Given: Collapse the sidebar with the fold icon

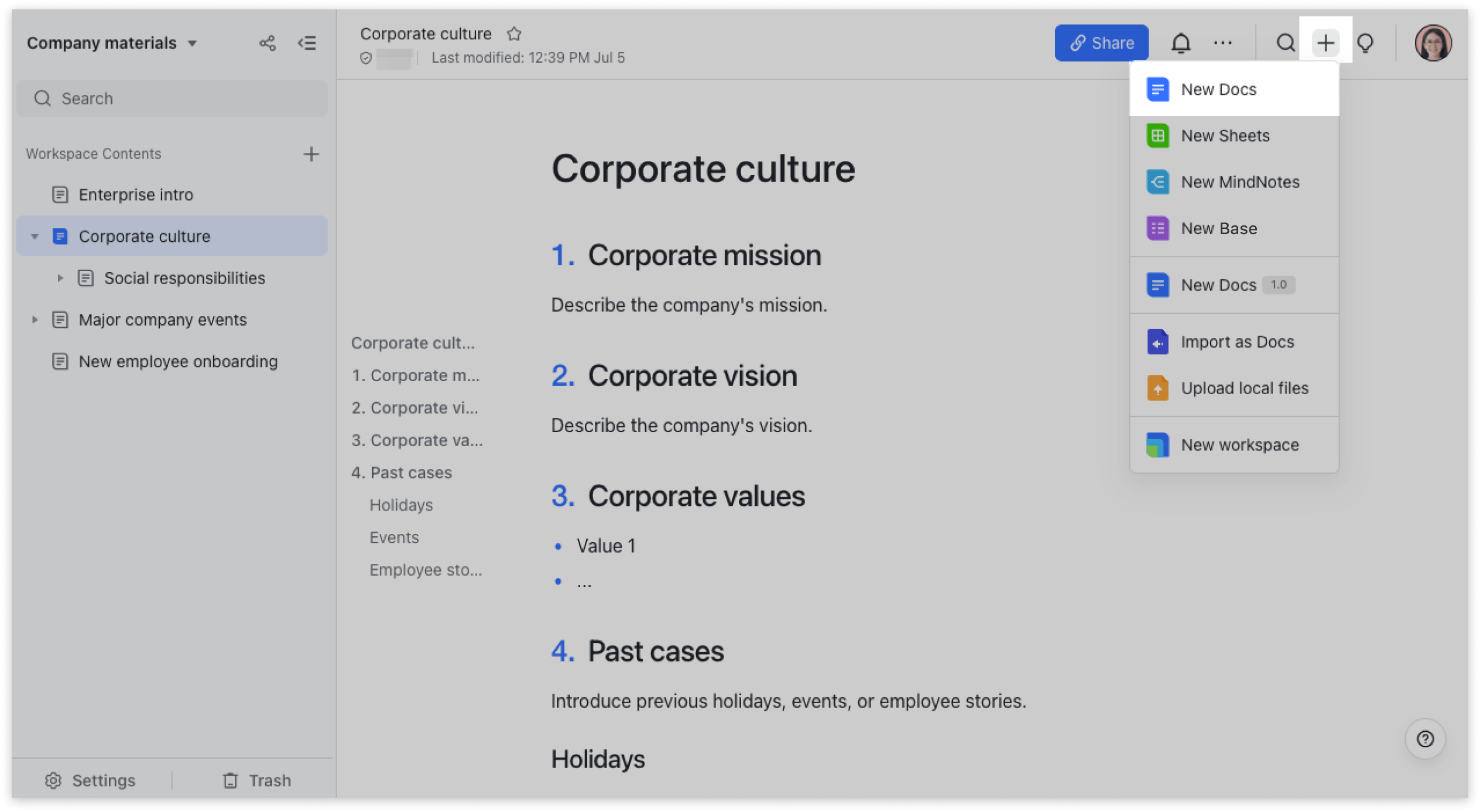Looking at the screenshot, I should pyautogui.click(x=307, y=43).
